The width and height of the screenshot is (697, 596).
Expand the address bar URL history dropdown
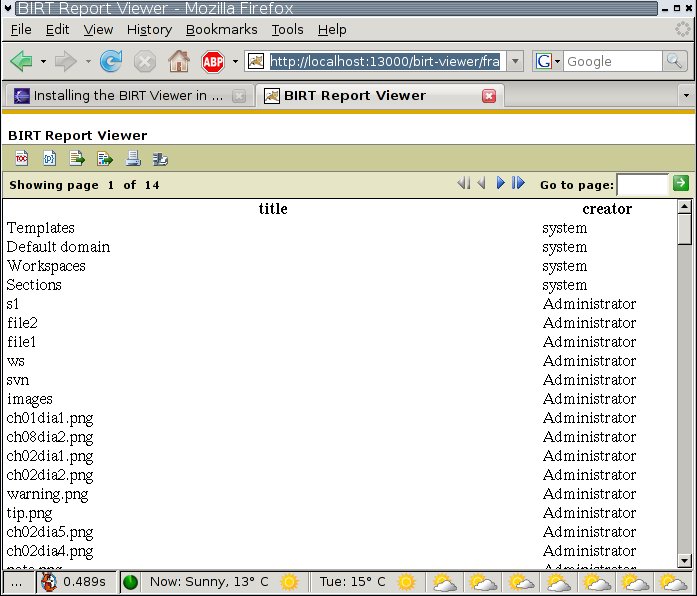pos(515,61)
